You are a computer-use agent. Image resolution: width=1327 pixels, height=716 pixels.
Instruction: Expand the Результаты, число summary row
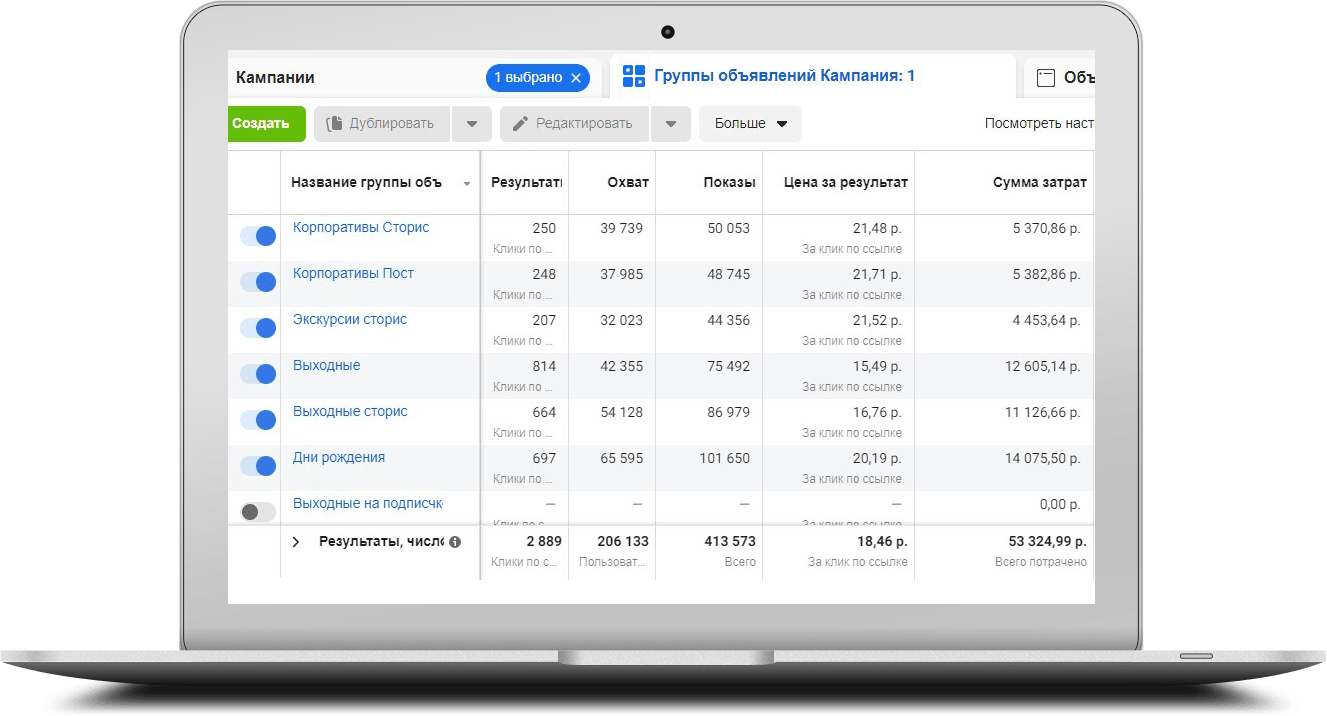coord(295,542)
